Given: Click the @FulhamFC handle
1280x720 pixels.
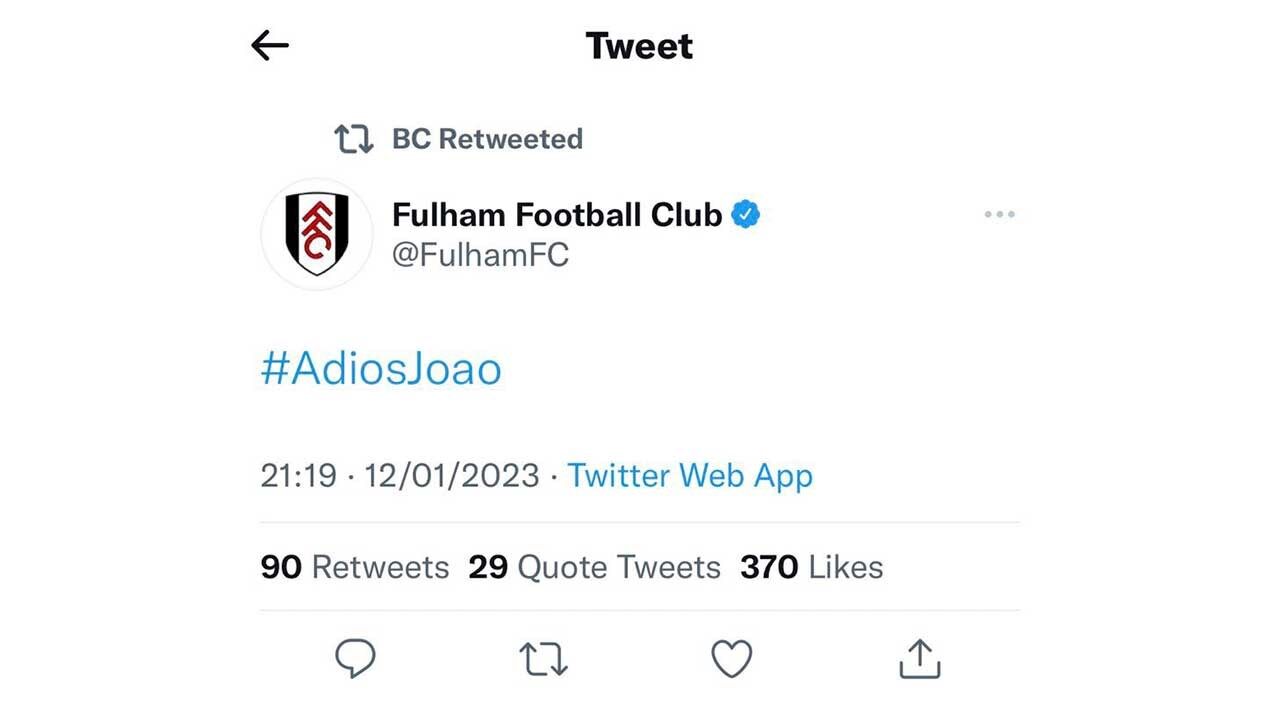Looking at the screenshot, I should [x=480, y=255].
